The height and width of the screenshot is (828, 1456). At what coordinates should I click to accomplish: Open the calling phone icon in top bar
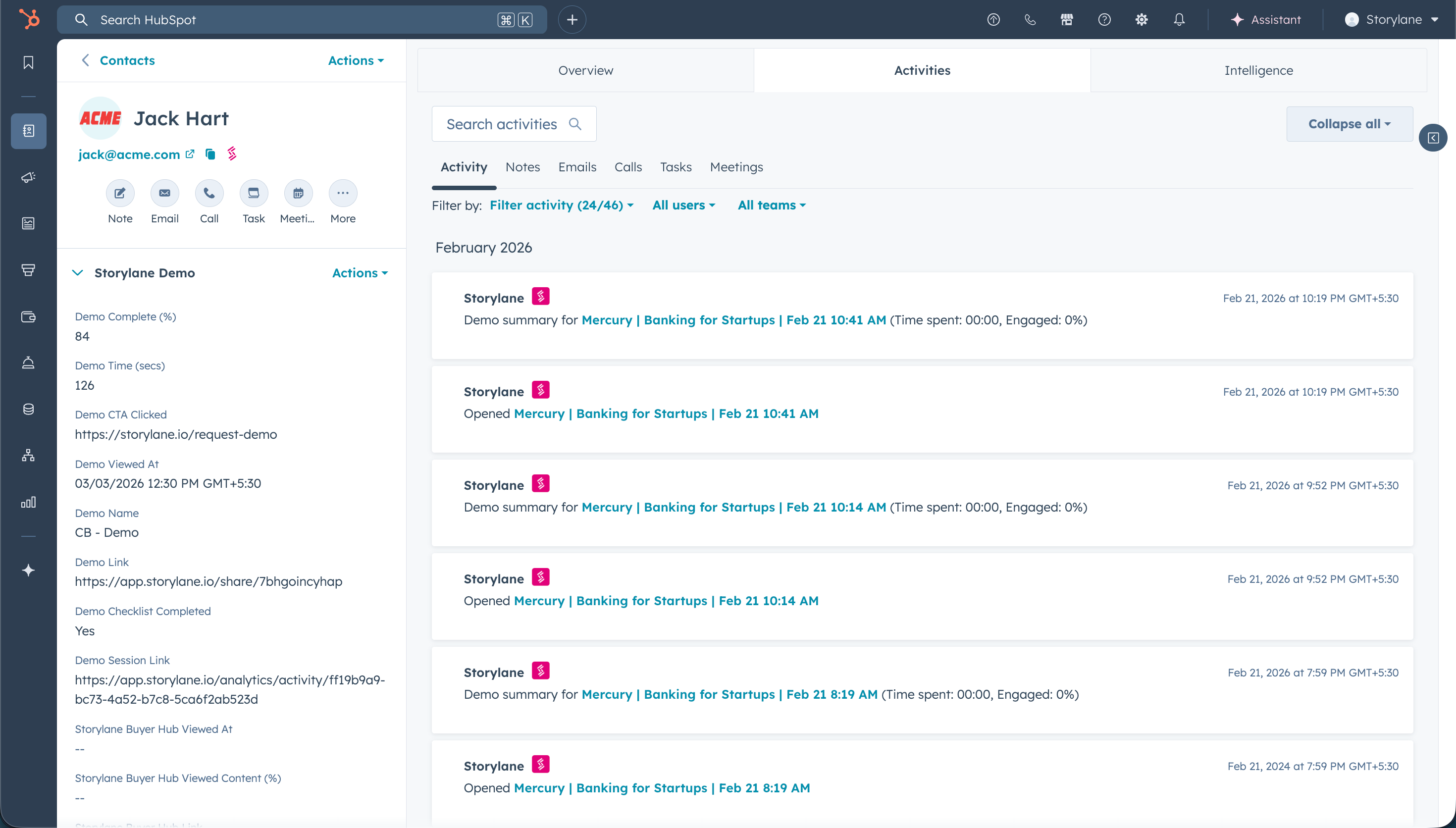[x=1030, y=20]
